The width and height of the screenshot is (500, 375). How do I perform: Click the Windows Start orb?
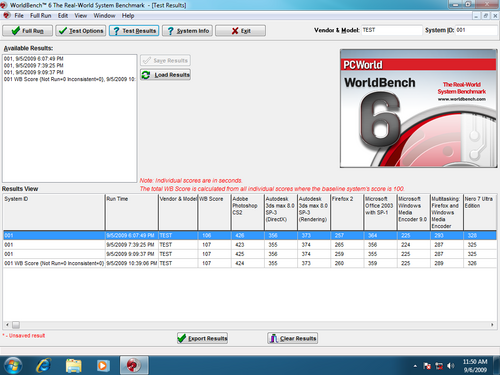pyautogui.click(x=13, y=366)
